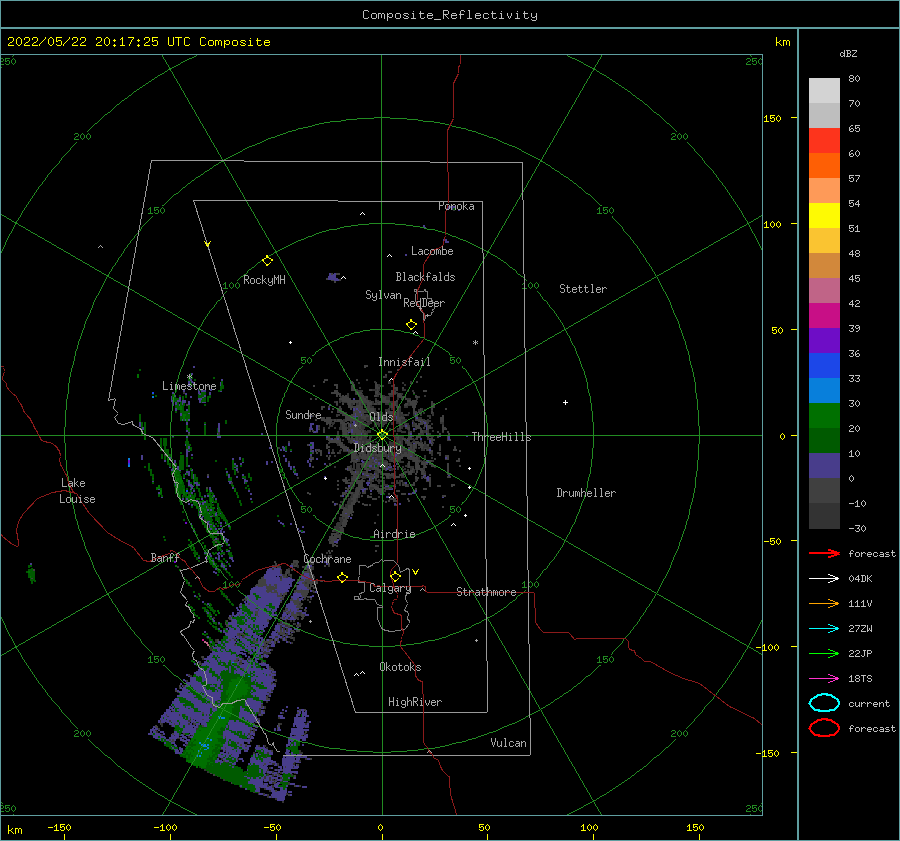Click the green 22JP arrow icon
Image resolution: width=900 pixels, height=841 pixels.
(x=824, y=653)
